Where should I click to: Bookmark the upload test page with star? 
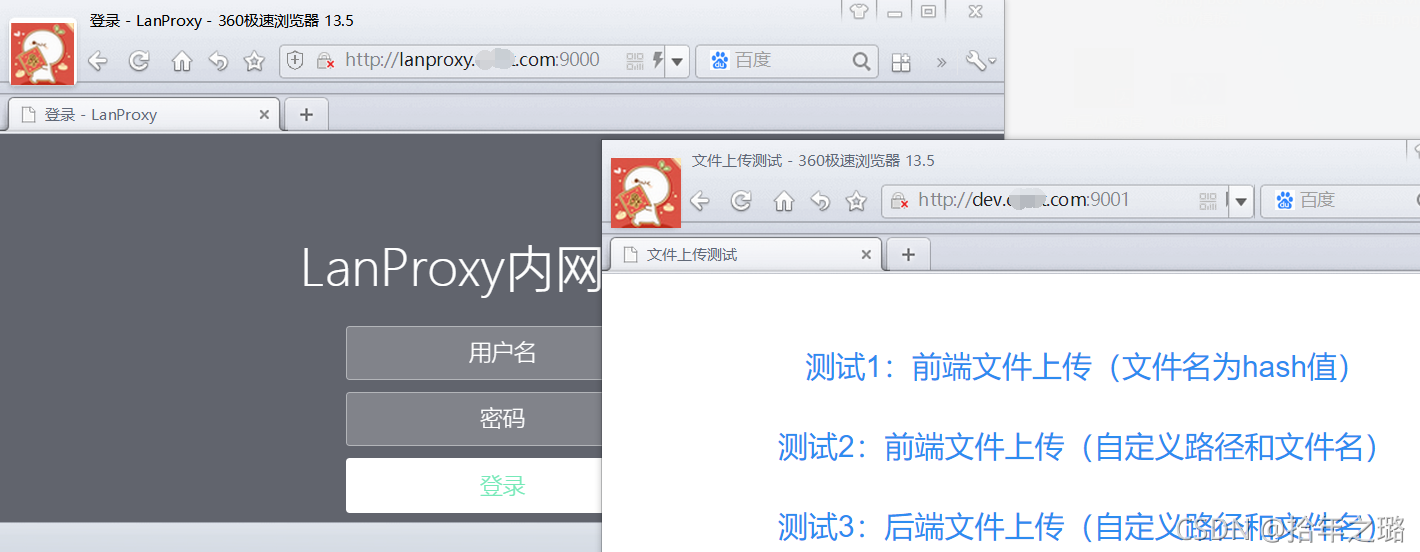click(x=856, y=201)
